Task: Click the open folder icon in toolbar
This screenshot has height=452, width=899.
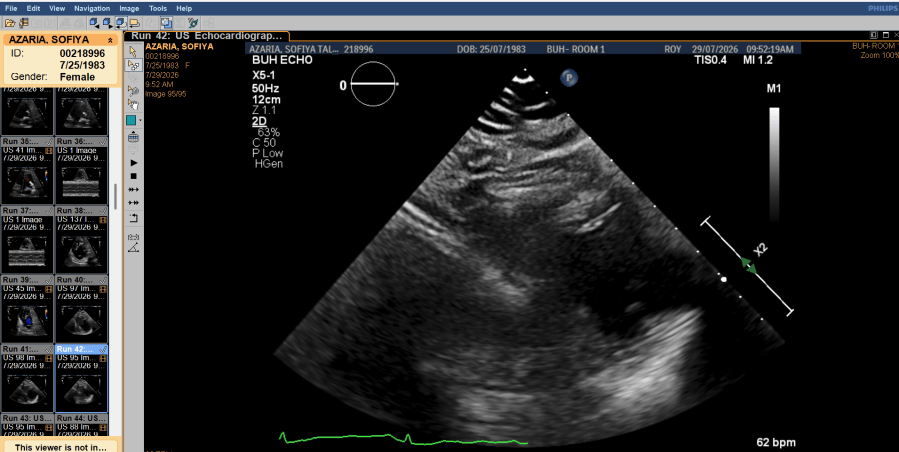Action: (10, 23)
